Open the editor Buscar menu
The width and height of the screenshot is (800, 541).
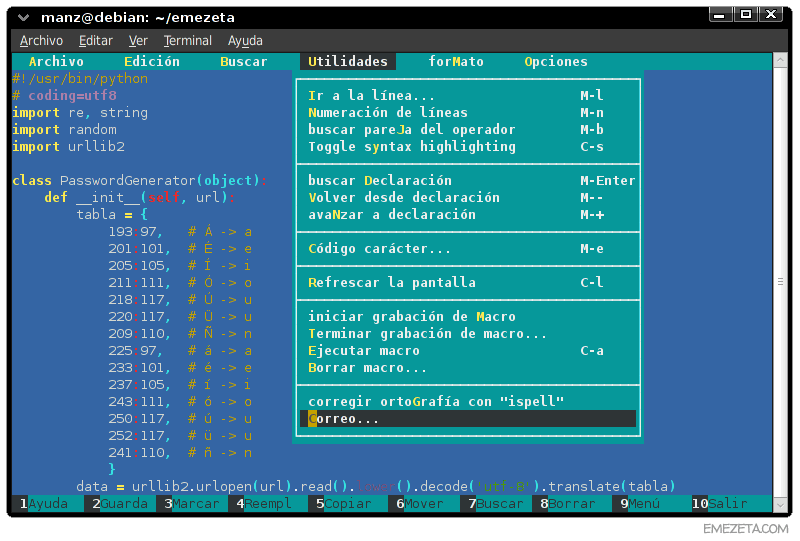[243, 62]
